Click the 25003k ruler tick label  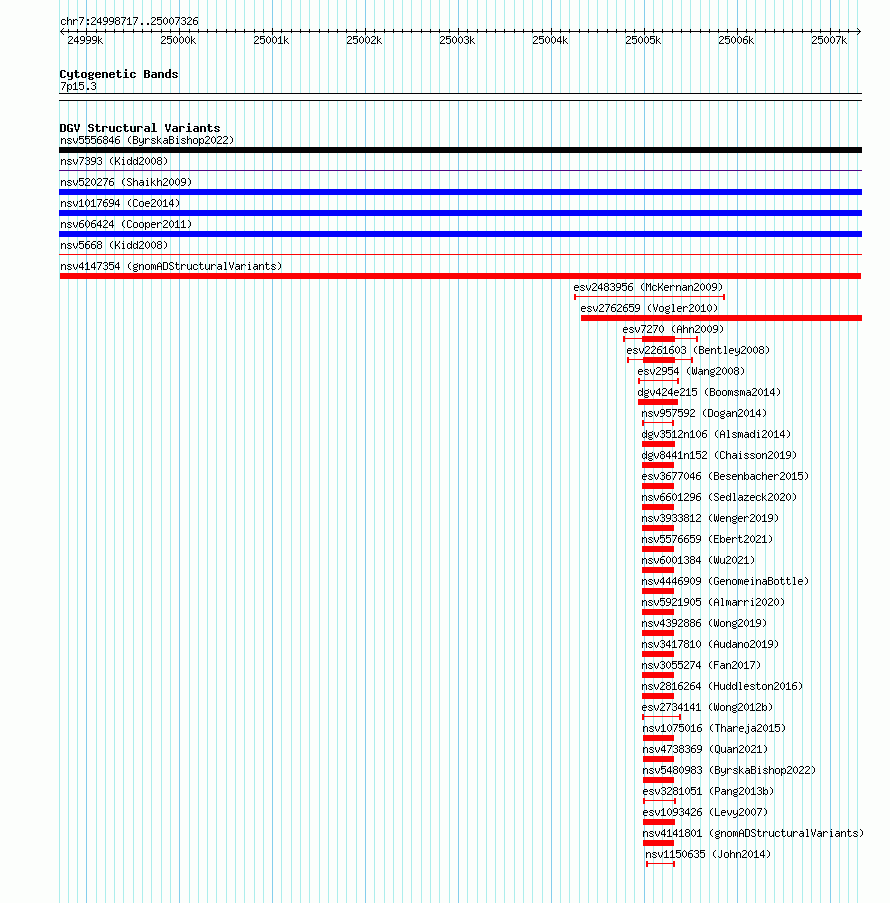pyautogui.click(x=457, y=40)
